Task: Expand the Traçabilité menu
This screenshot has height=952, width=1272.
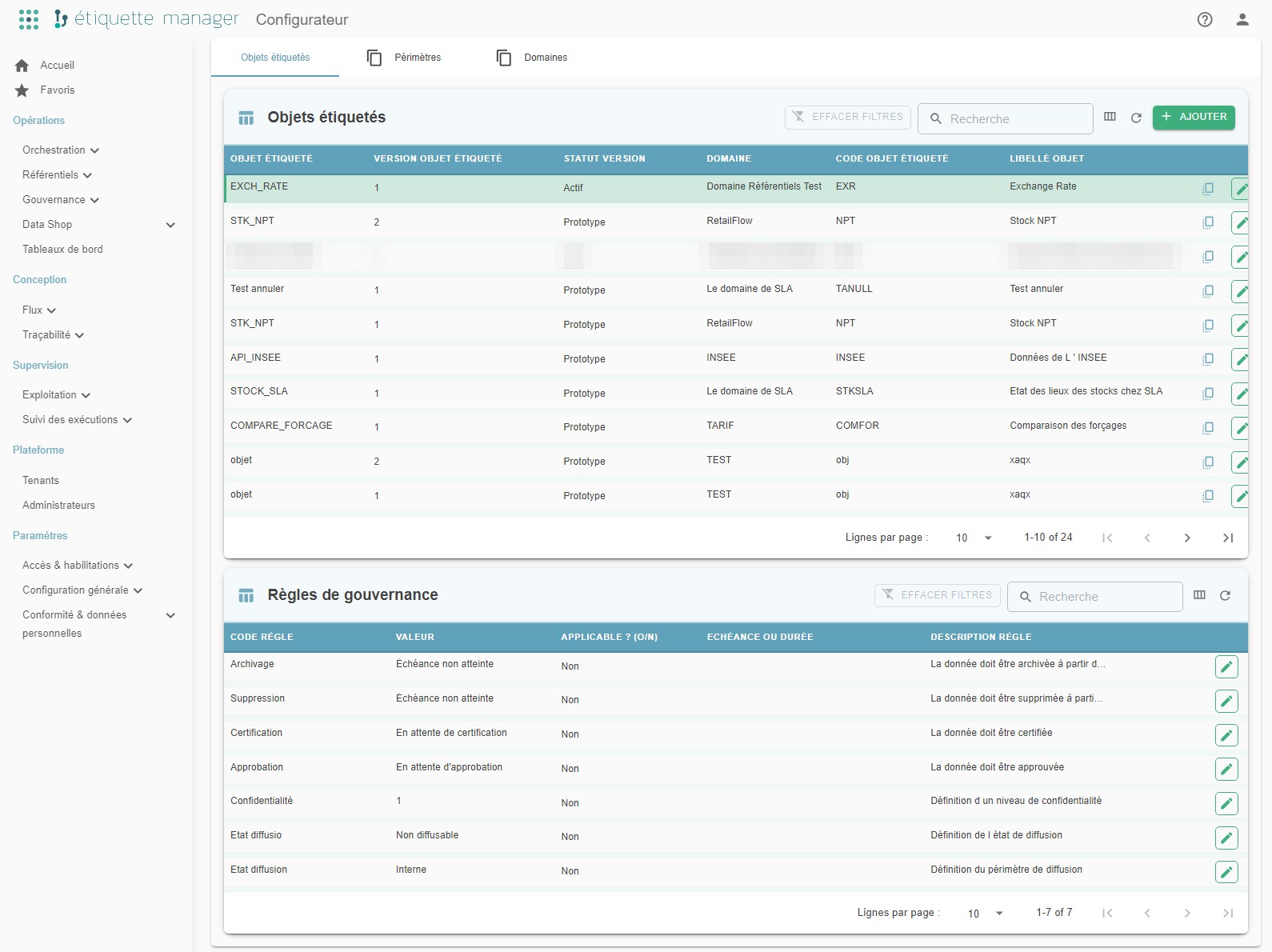Action: pyautogui.click(x=54, y=335)
